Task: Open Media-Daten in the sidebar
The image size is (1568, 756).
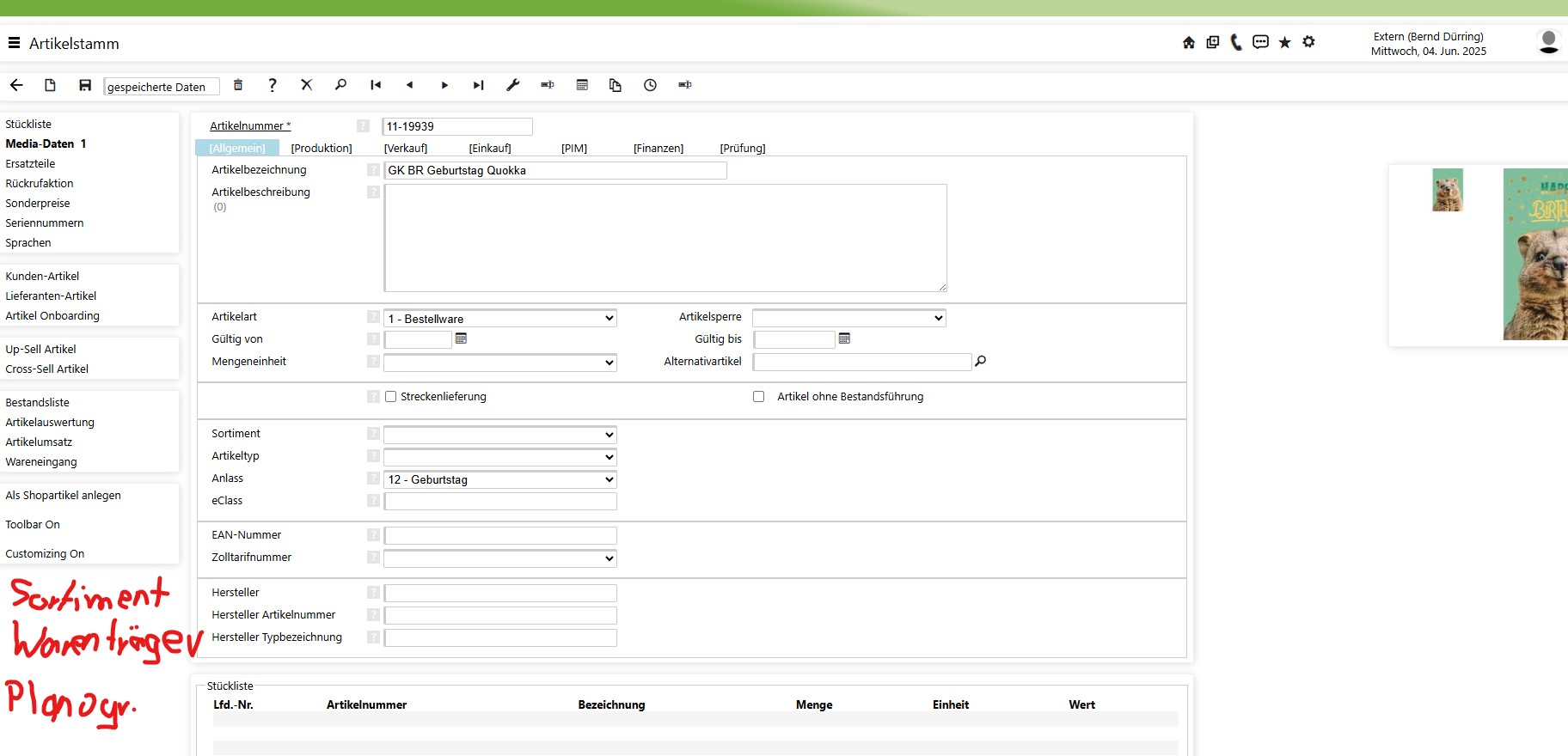Action: 40,143
